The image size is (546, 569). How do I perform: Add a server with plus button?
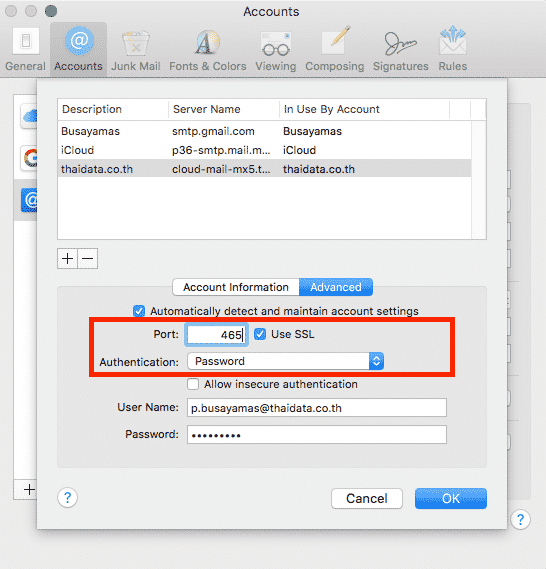(67, 258)
